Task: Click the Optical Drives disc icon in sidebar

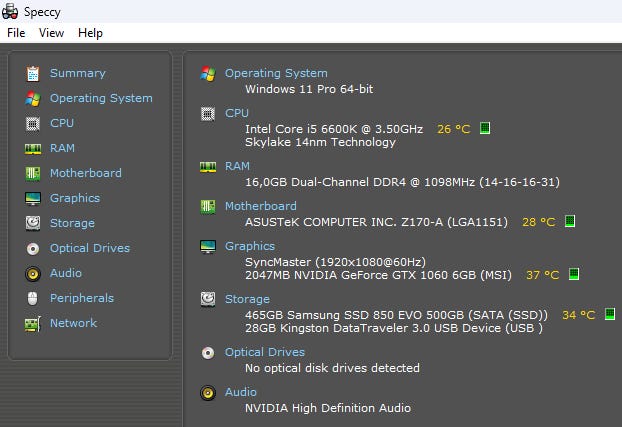Action: [x=33, y=249]
